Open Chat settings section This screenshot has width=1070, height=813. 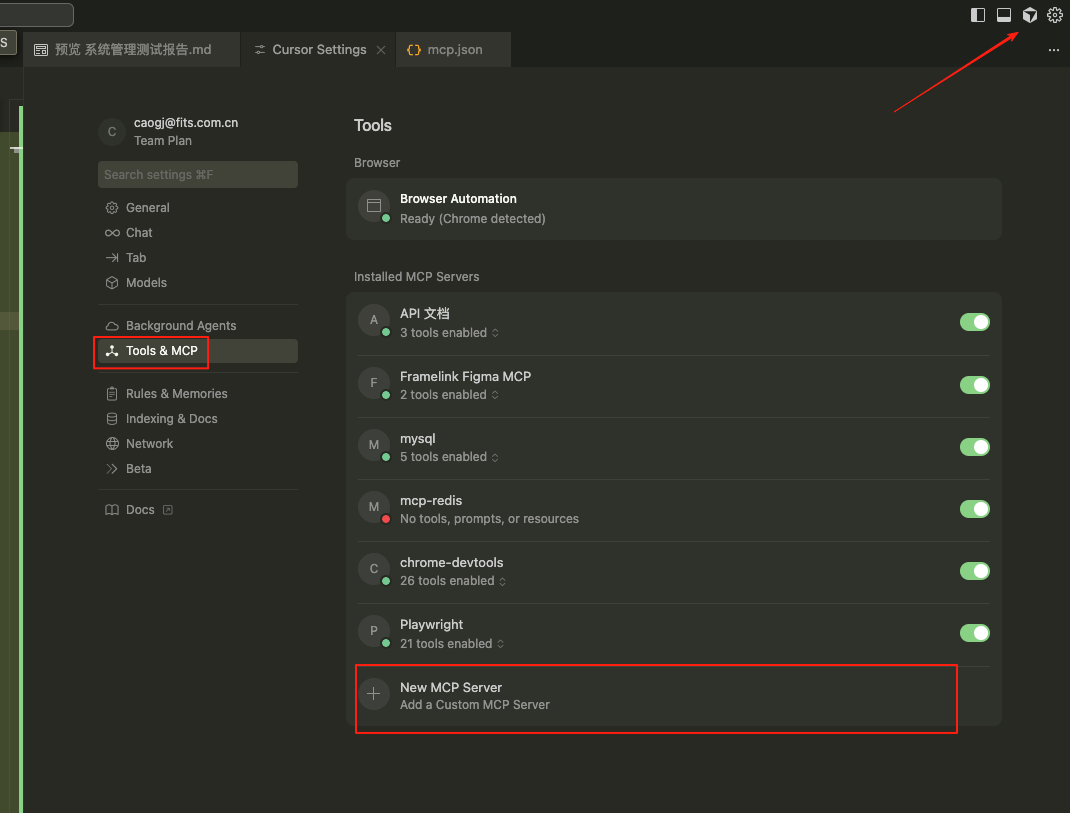point(198,233)
